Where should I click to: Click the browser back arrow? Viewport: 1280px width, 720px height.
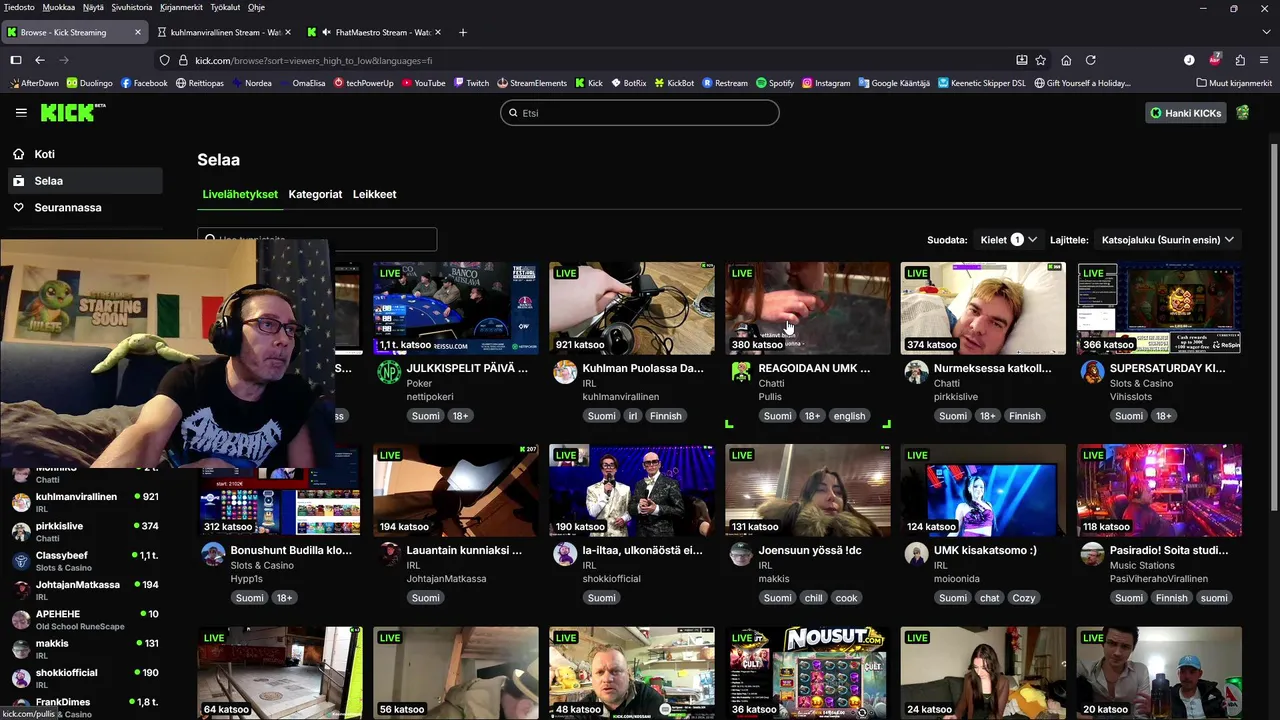tap(40, 60)
